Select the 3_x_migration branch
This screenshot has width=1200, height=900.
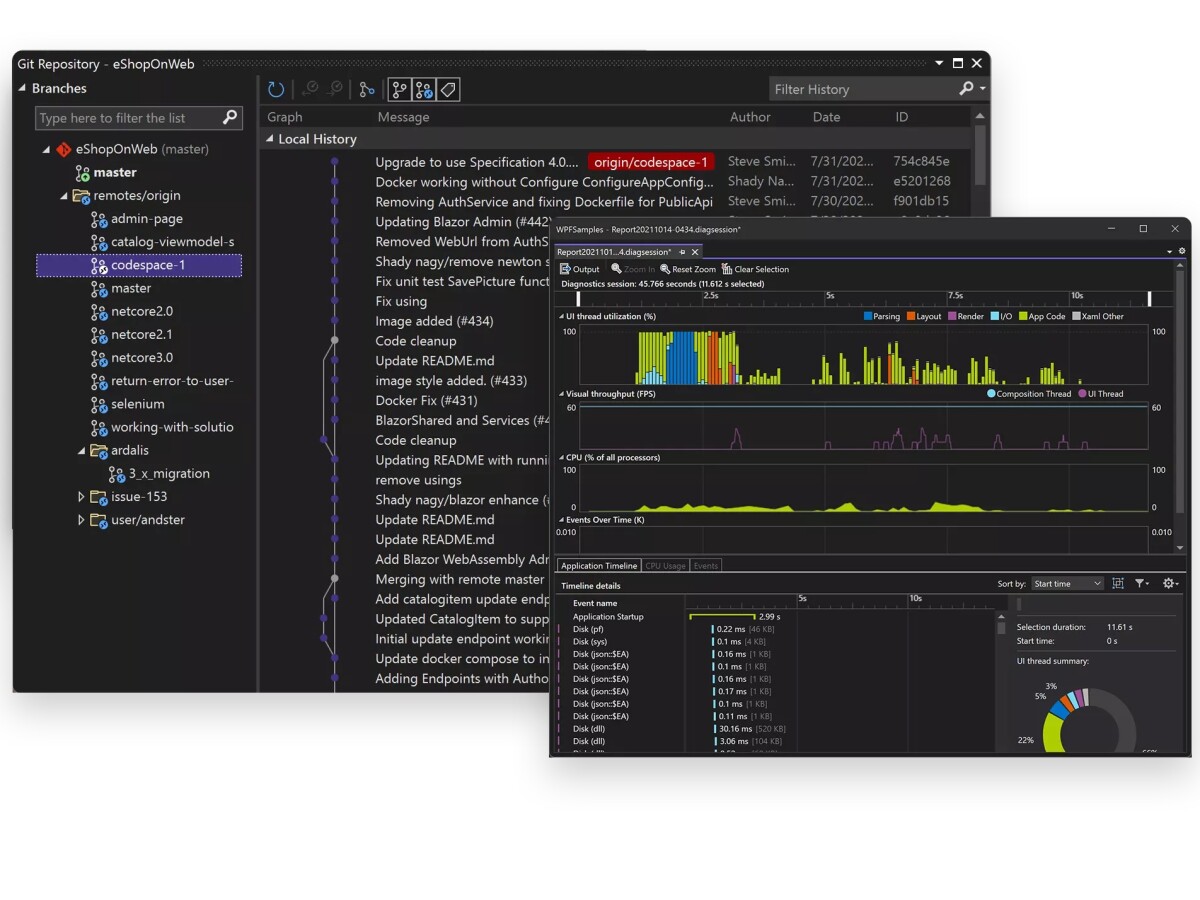(169, 474)
